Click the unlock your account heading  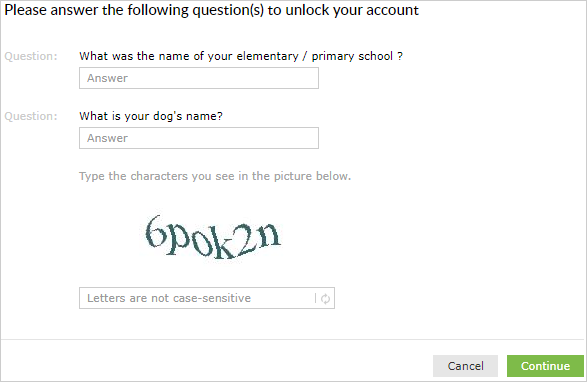(x=212, y=10)
